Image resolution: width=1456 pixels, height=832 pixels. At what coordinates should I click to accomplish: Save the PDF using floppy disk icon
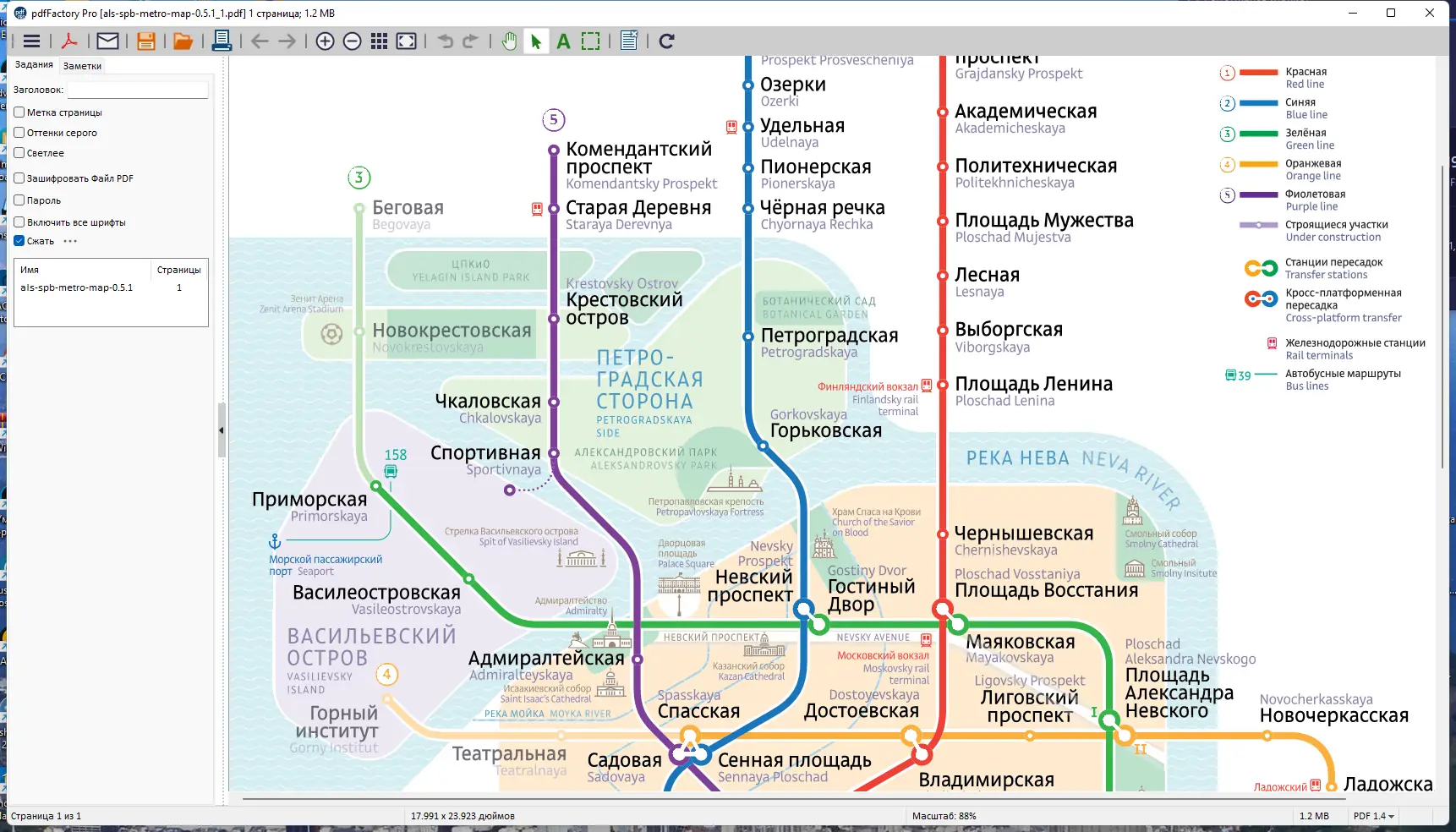[145, 41]
